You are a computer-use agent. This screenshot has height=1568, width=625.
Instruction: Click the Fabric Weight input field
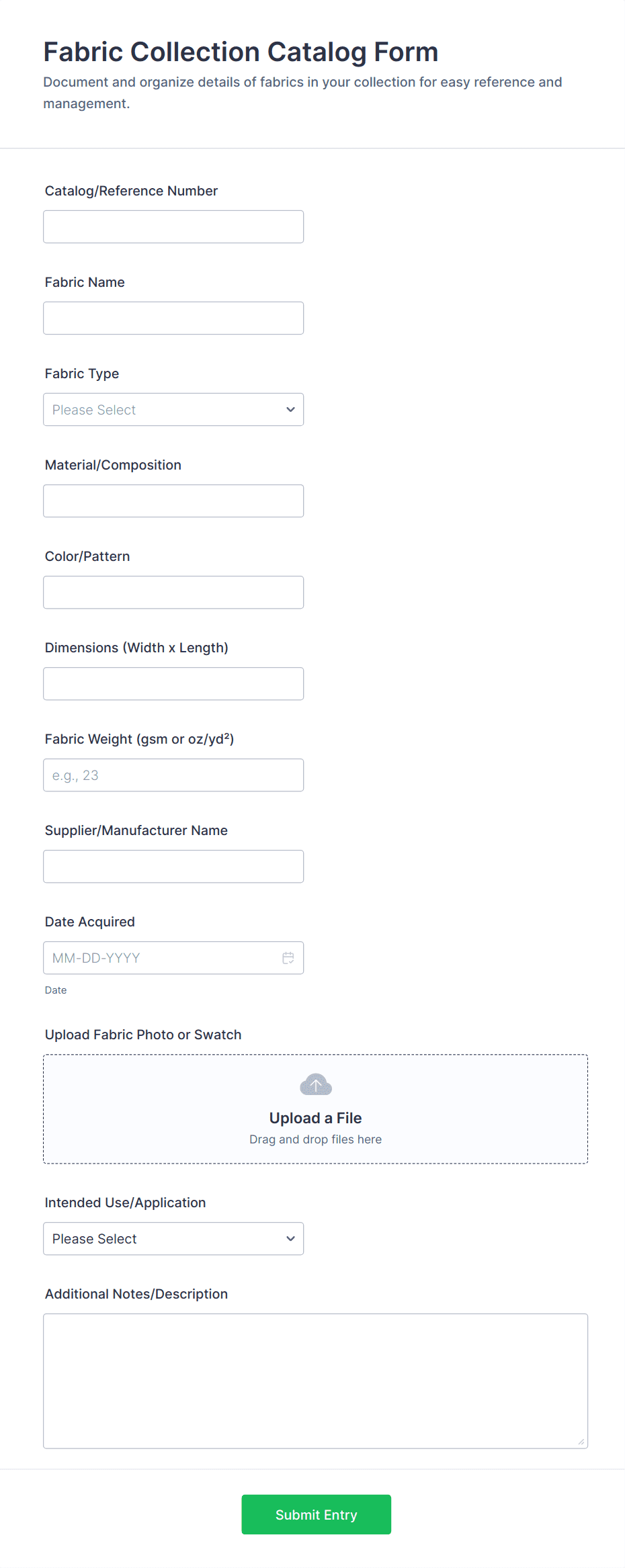173,775
